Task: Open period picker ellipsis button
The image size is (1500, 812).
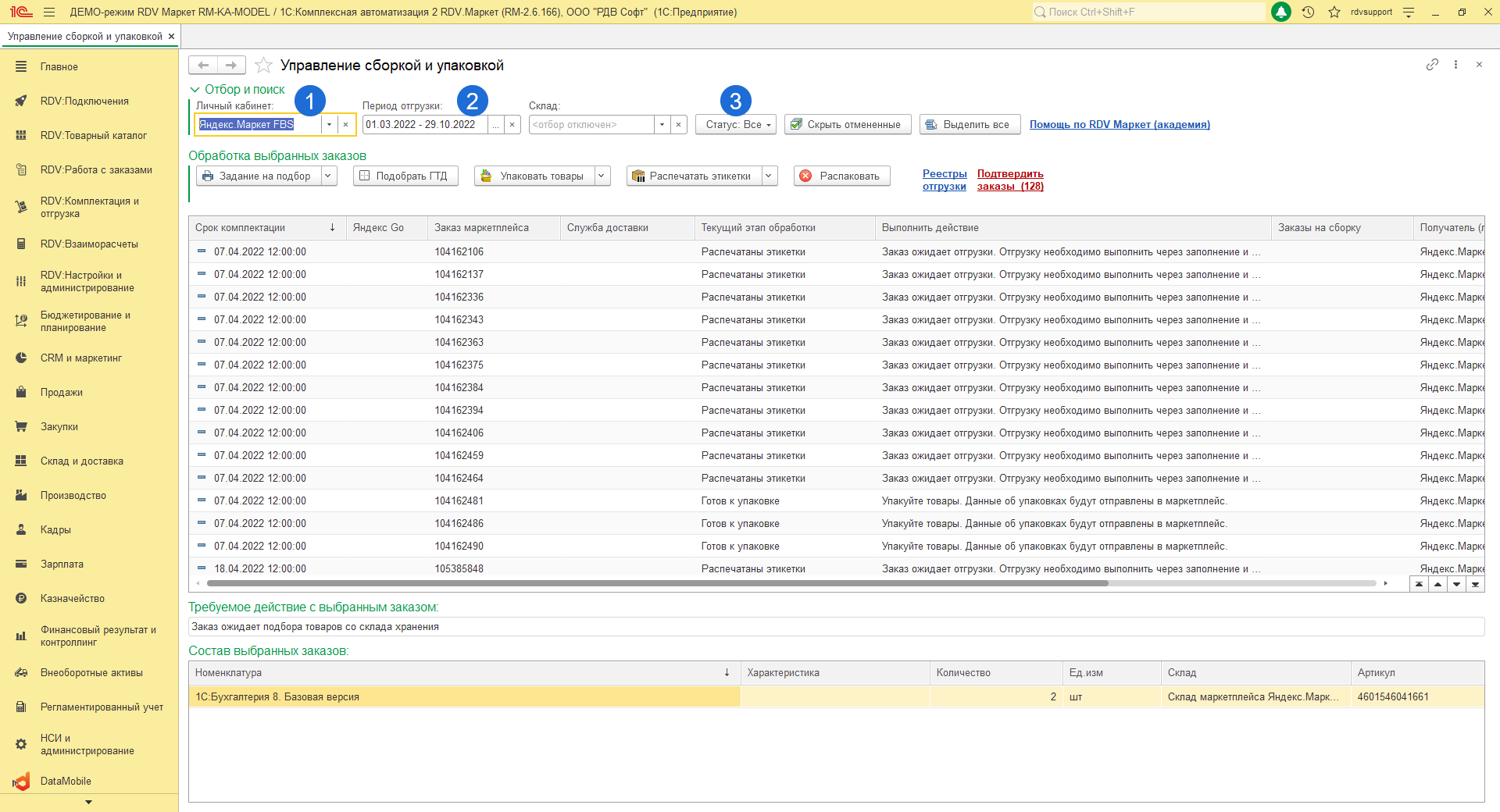Action: (x=495, y=125)
